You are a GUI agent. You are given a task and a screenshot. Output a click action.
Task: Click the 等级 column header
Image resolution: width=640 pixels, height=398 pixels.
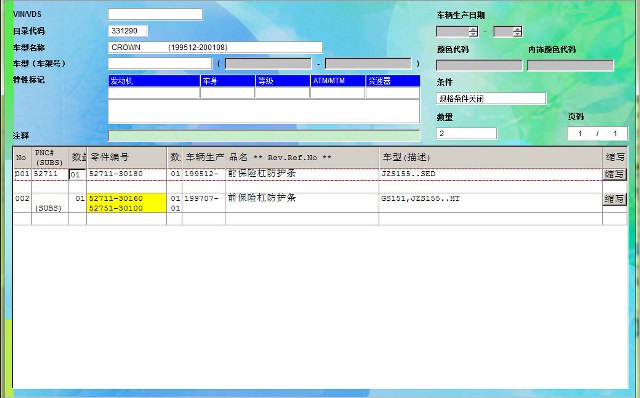click(282, 81)
